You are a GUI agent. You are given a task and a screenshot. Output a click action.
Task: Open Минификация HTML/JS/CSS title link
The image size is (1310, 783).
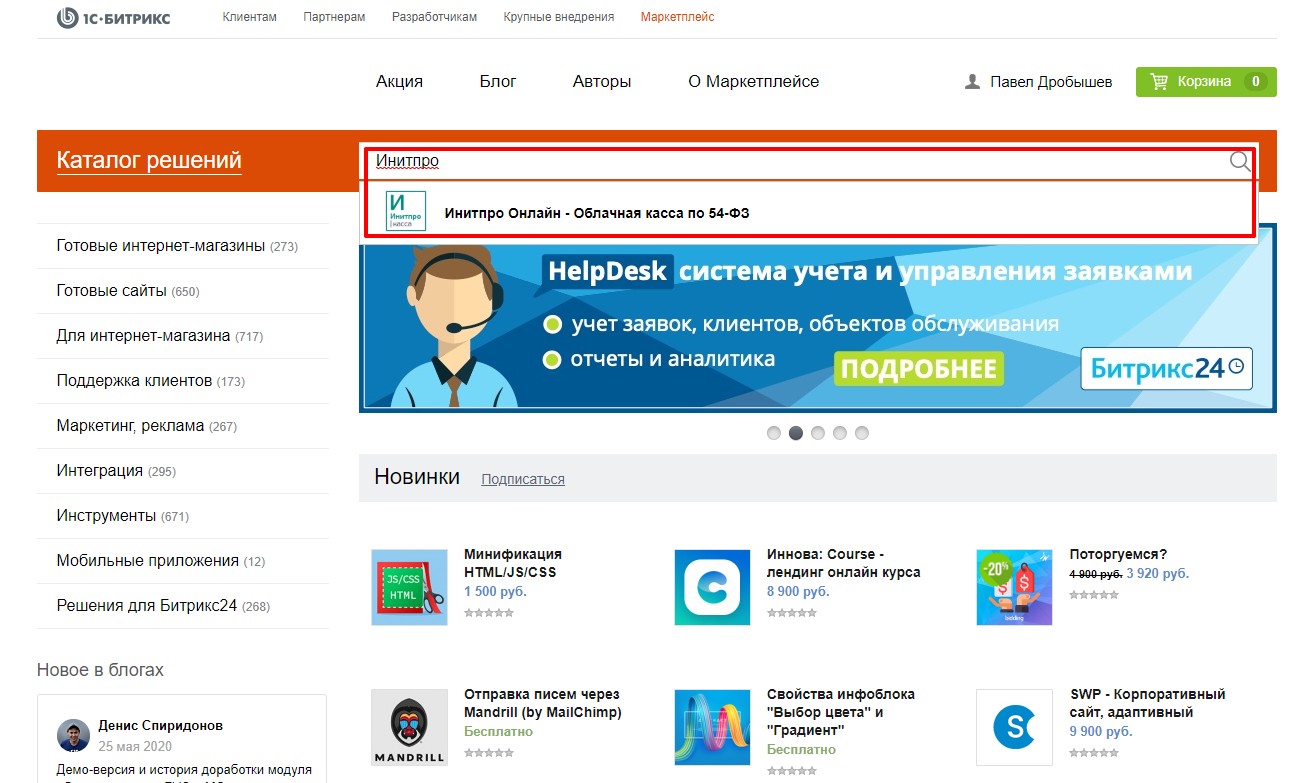point(513,563)
